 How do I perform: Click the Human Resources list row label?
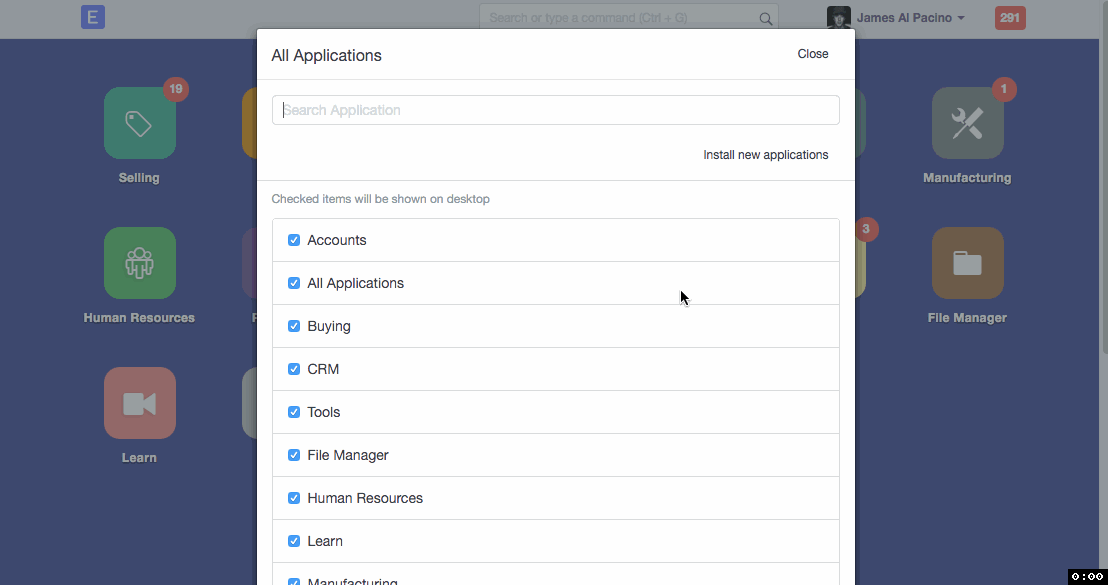(x=365, y=498)
